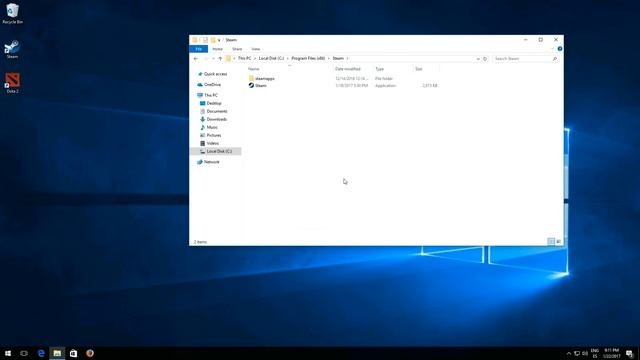Click the 'File folder' type cell

click(384, 78)
